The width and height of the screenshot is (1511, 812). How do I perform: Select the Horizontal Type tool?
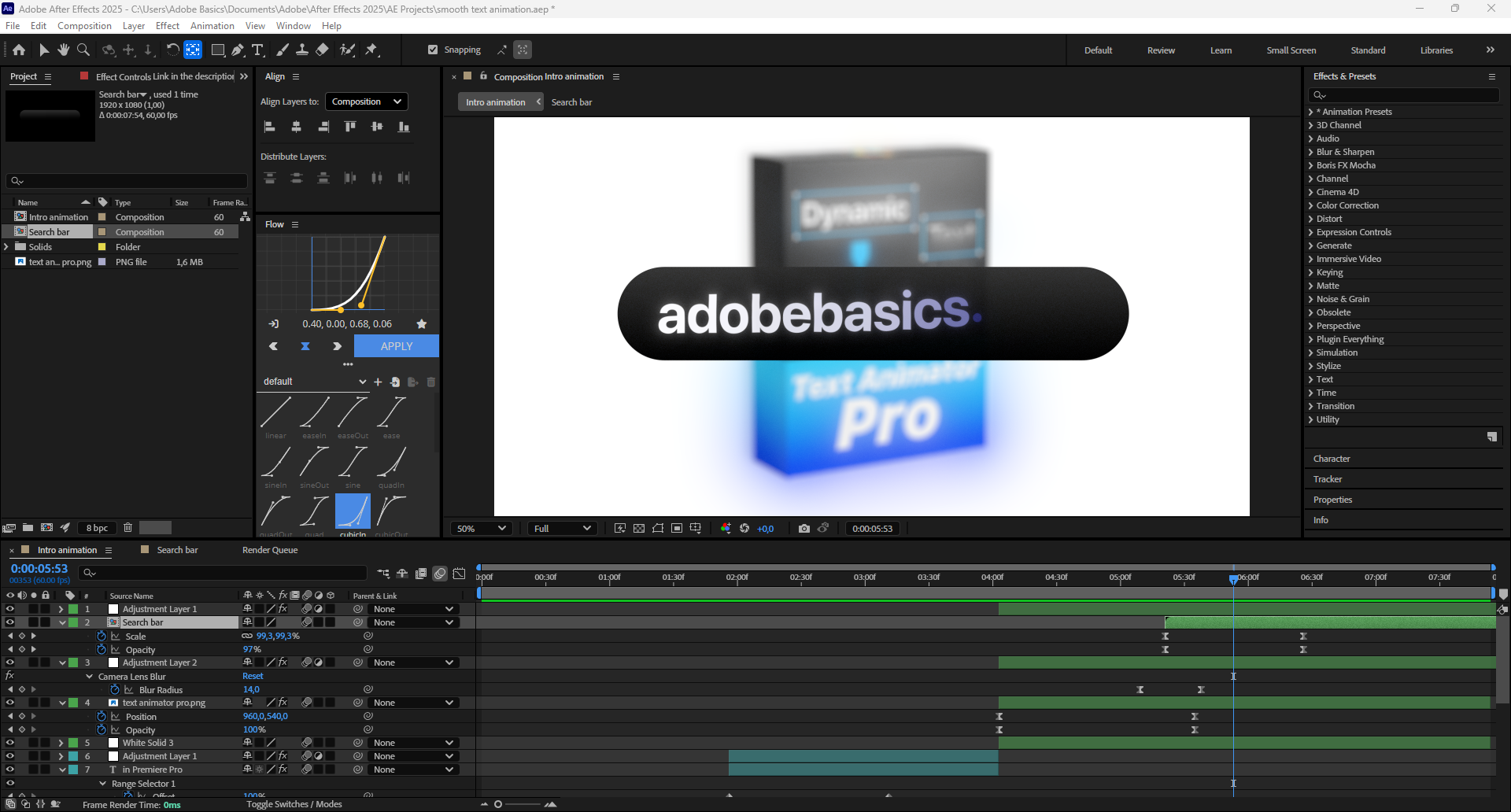coord(257,50)
